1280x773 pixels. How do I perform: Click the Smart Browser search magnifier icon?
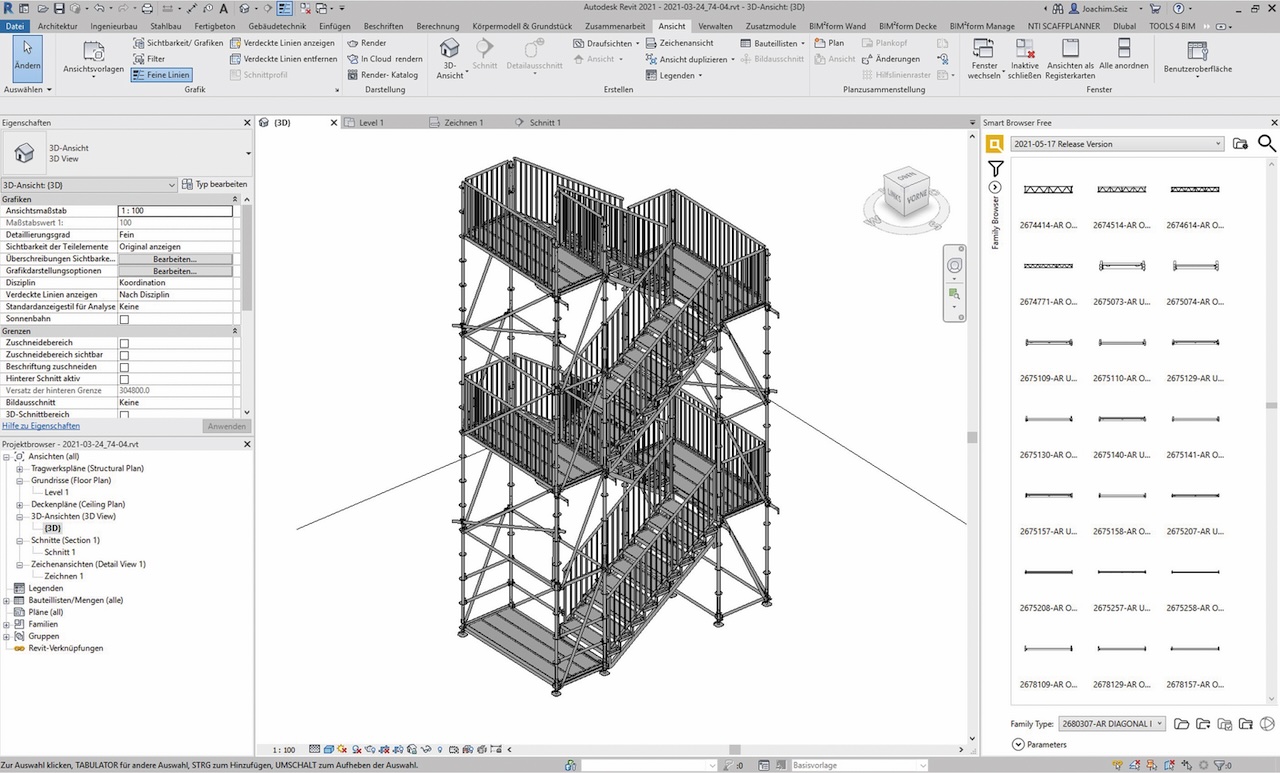(x=1266, y=144)
